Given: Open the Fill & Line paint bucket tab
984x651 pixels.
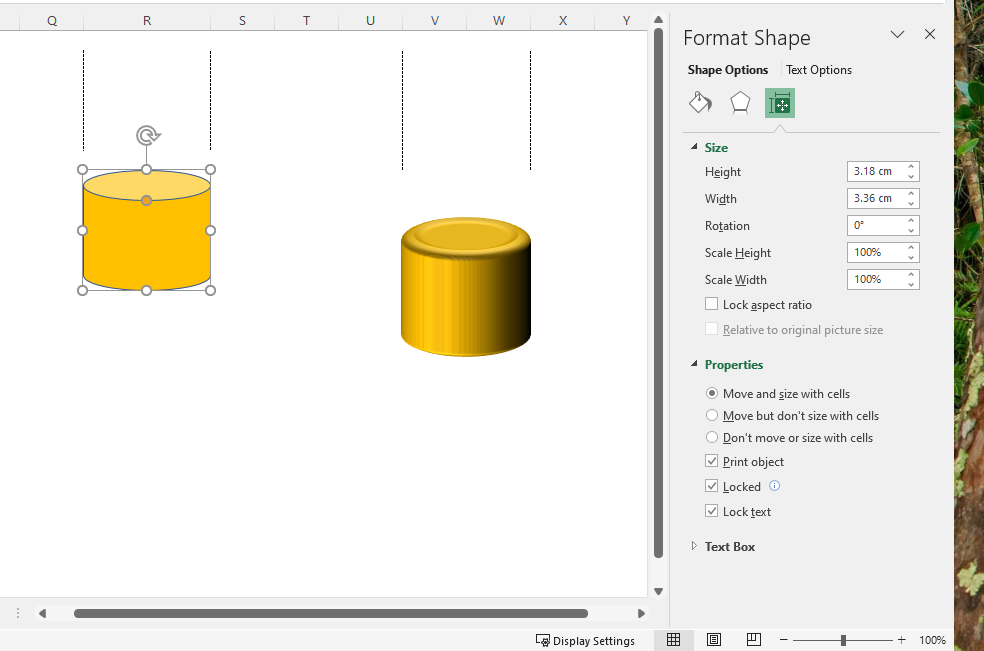Looking at the screenshot, I should pyautogui.click(x=700, y=103).
